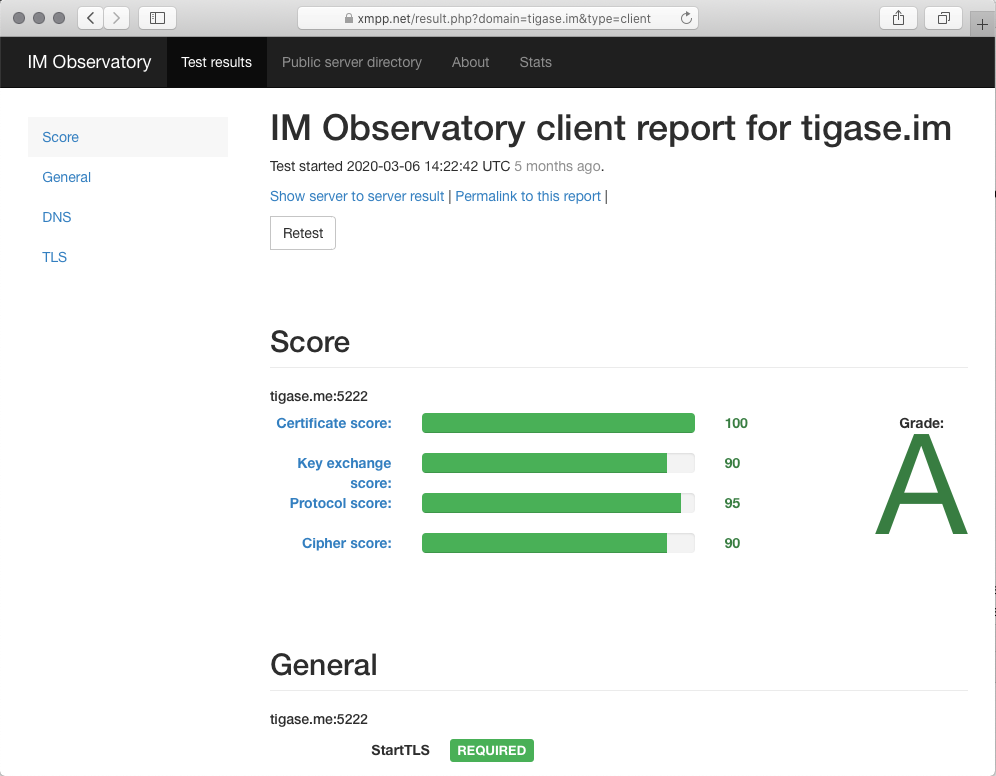Click the report title heading for tigase.im
996x776 pixels.
click(x=610, y=128)
